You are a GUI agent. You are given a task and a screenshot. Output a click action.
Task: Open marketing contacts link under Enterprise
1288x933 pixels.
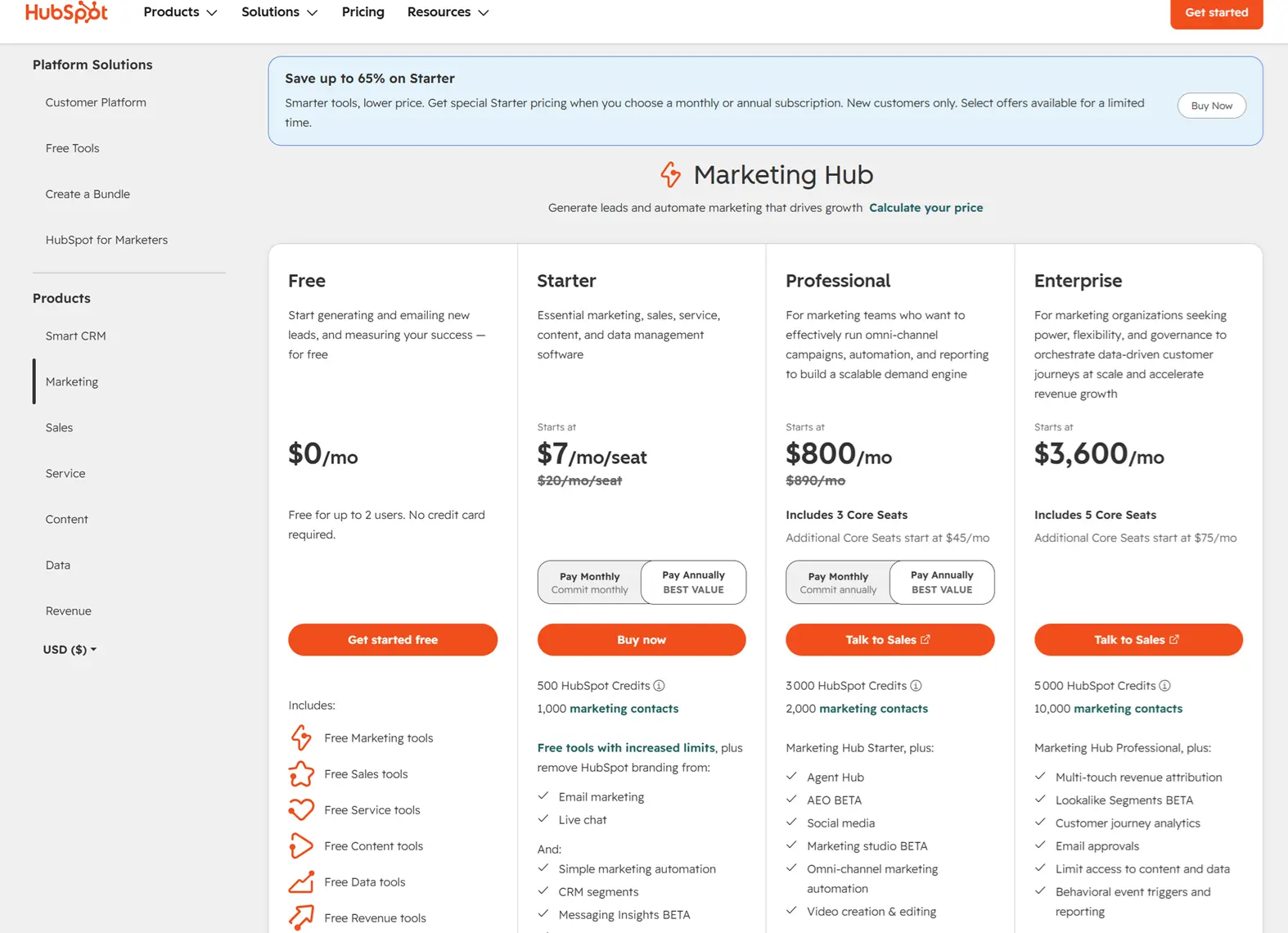coord(1128,708)
